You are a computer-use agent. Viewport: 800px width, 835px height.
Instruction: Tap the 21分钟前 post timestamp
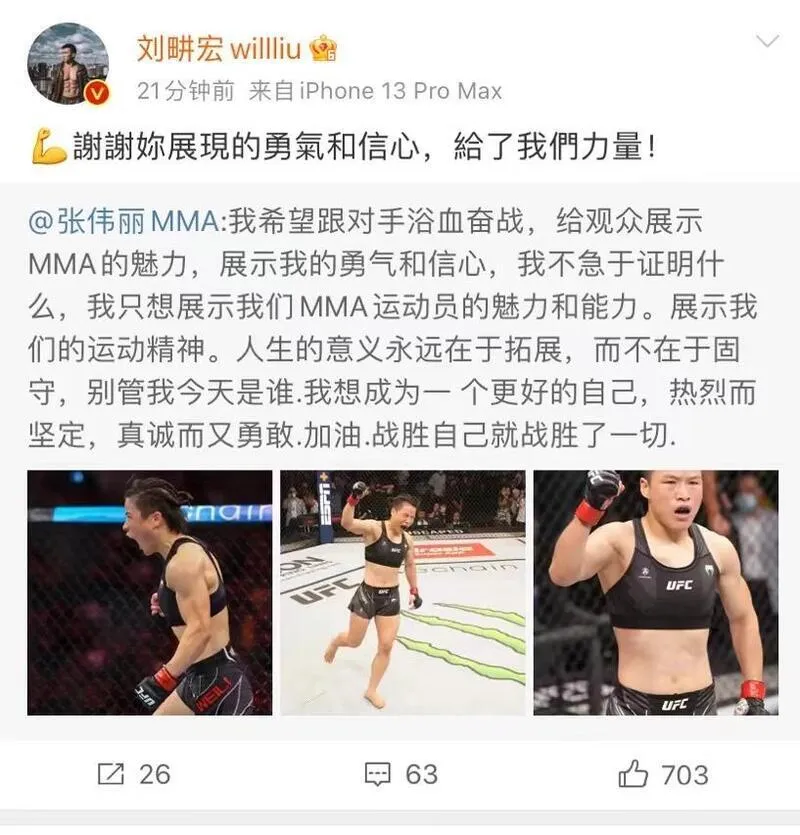tap(185, 91)
